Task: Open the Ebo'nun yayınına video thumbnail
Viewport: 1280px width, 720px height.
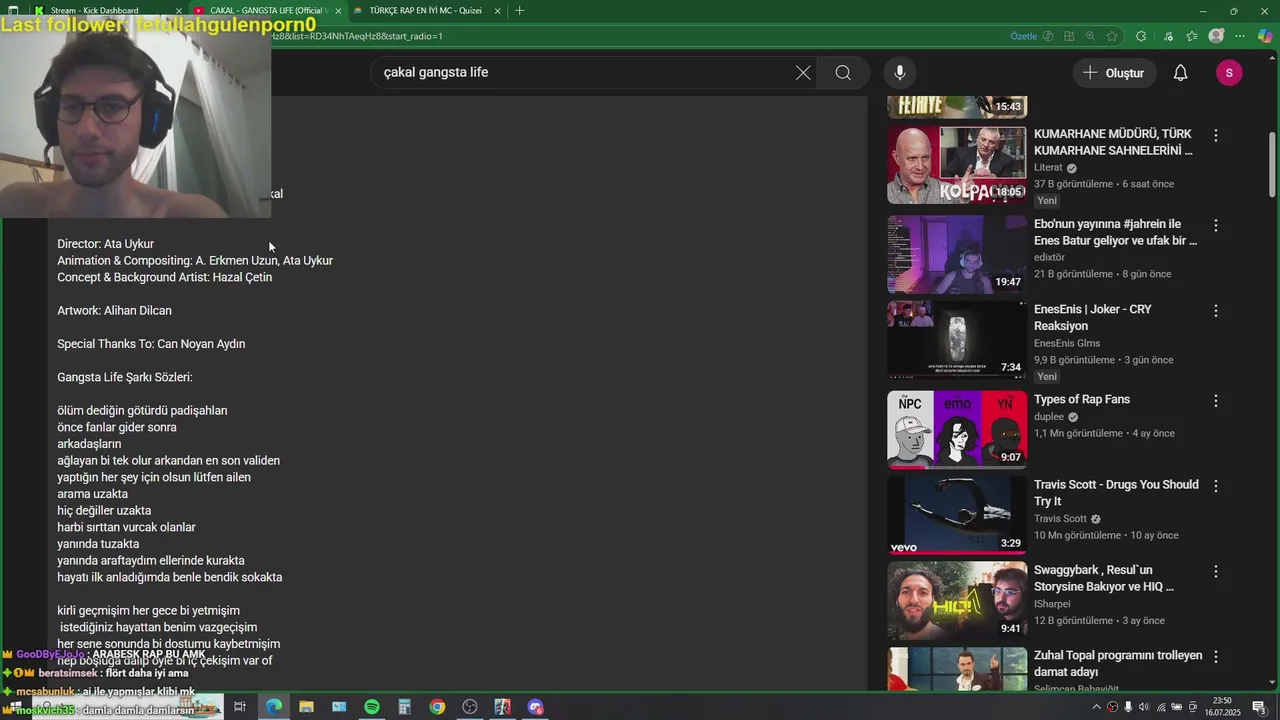Action: (957, 254)
